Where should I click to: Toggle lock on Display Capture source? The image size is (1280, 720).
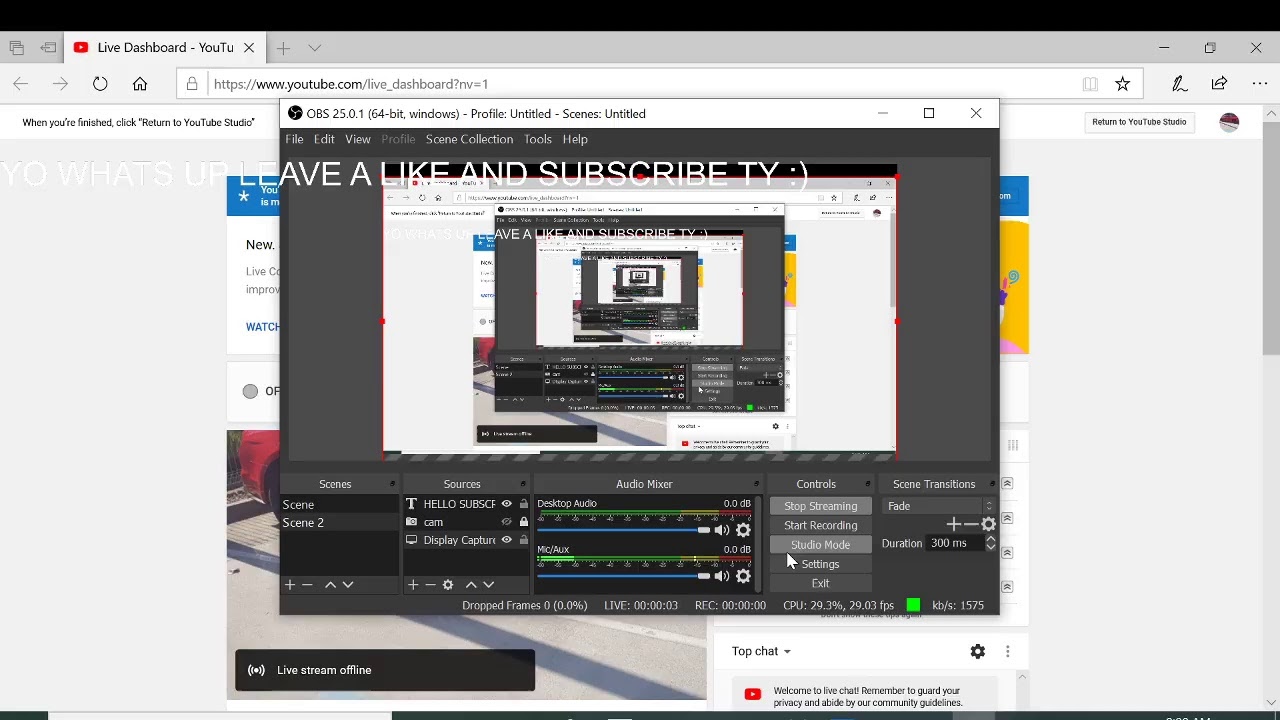[523, 540]
